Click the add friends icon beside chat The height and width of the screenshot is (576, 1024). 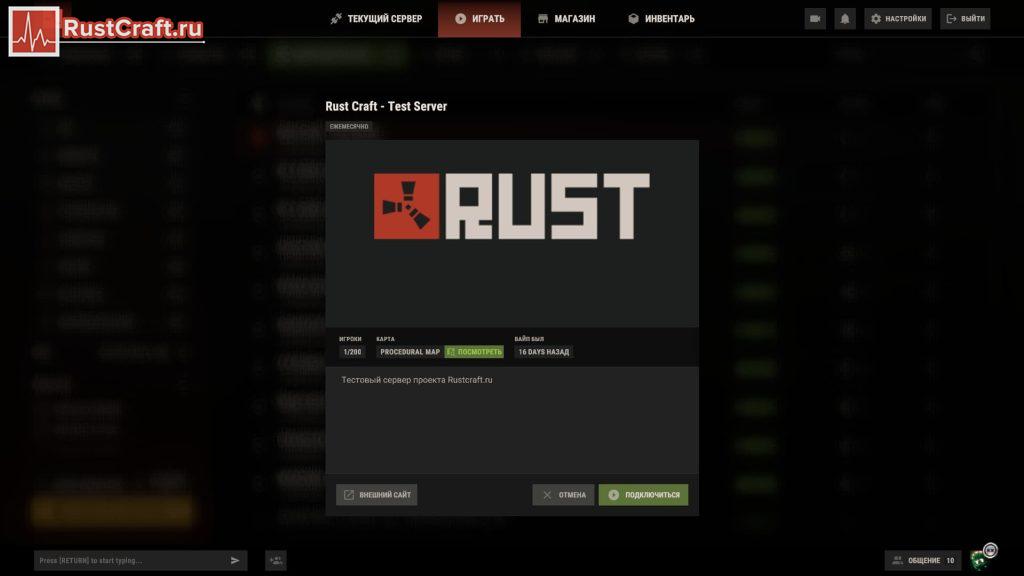point(276,560)
